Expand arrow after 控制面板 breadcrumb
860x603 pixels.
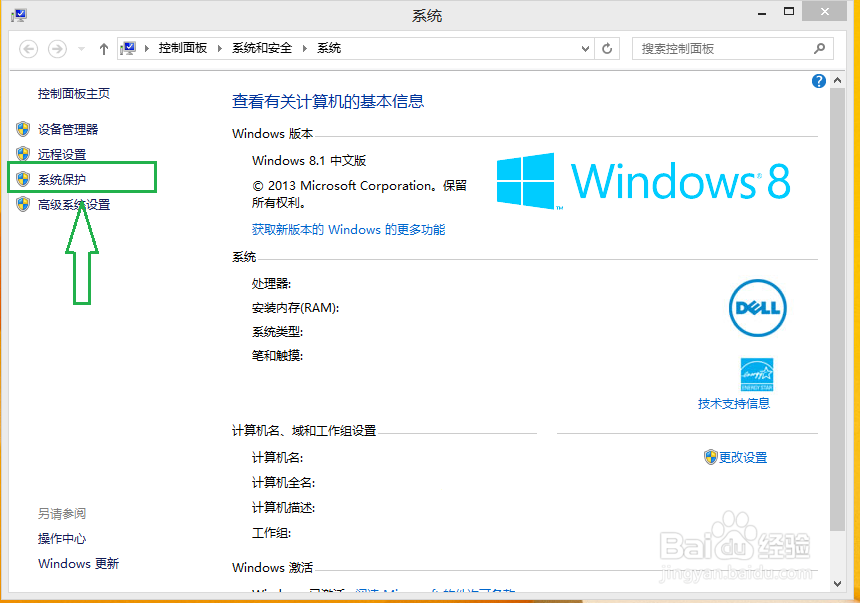[x=219, y=48]
